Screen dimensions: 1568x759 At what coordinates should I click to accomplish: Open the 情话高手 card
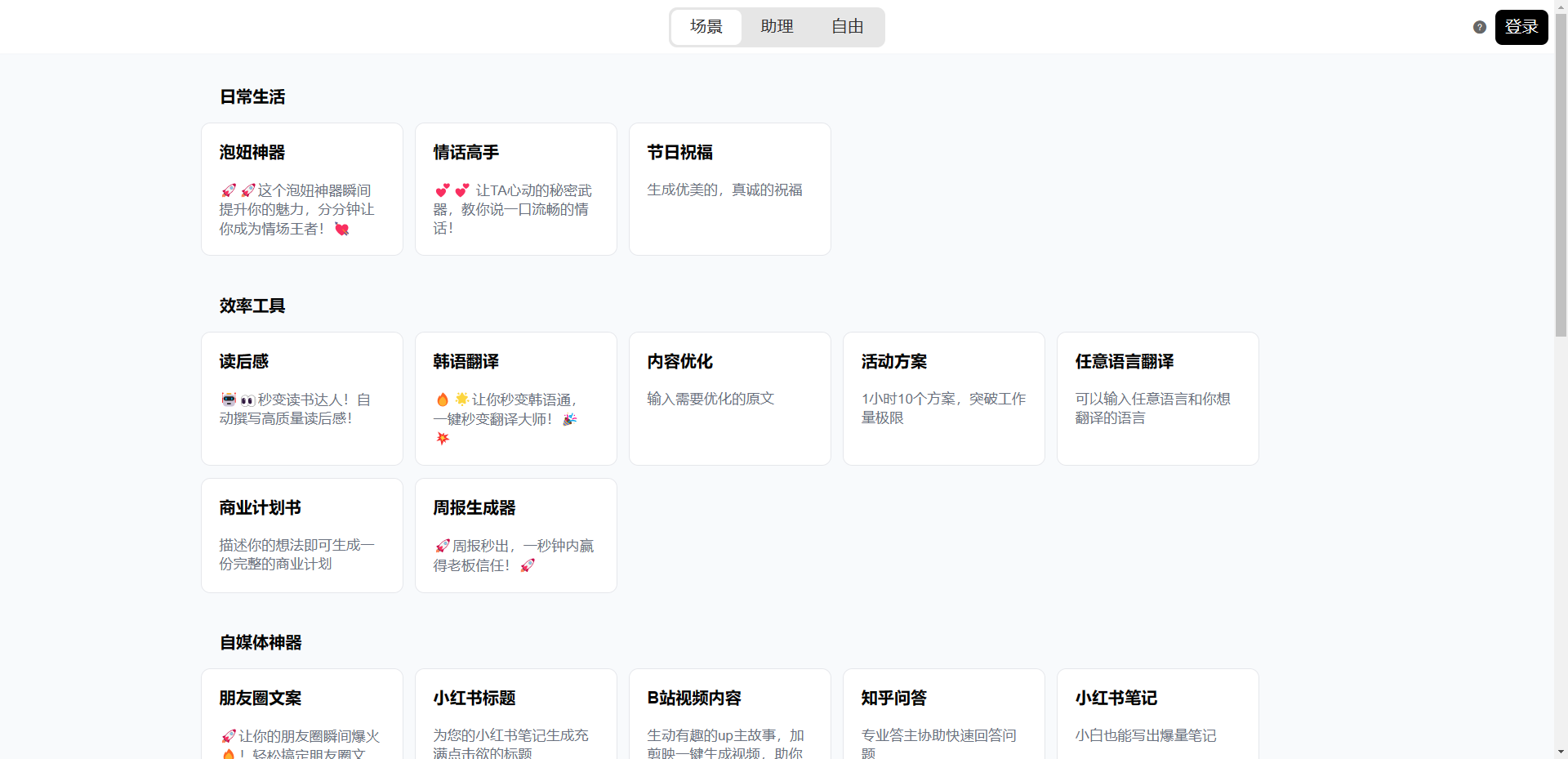[x=516, y=189]
